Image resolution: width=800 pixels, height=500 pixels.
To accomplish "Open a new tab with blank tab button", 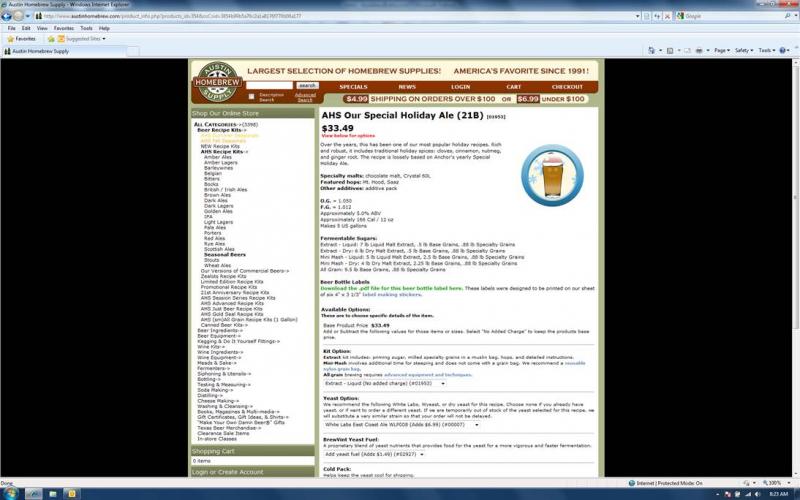I will [133, 51].
